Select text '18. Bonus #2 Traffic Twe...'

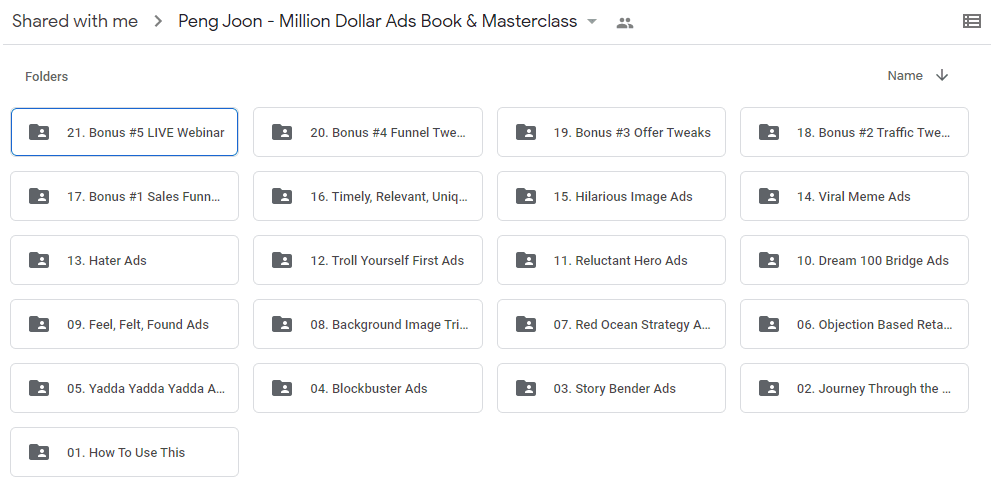[x=874, y=133]
